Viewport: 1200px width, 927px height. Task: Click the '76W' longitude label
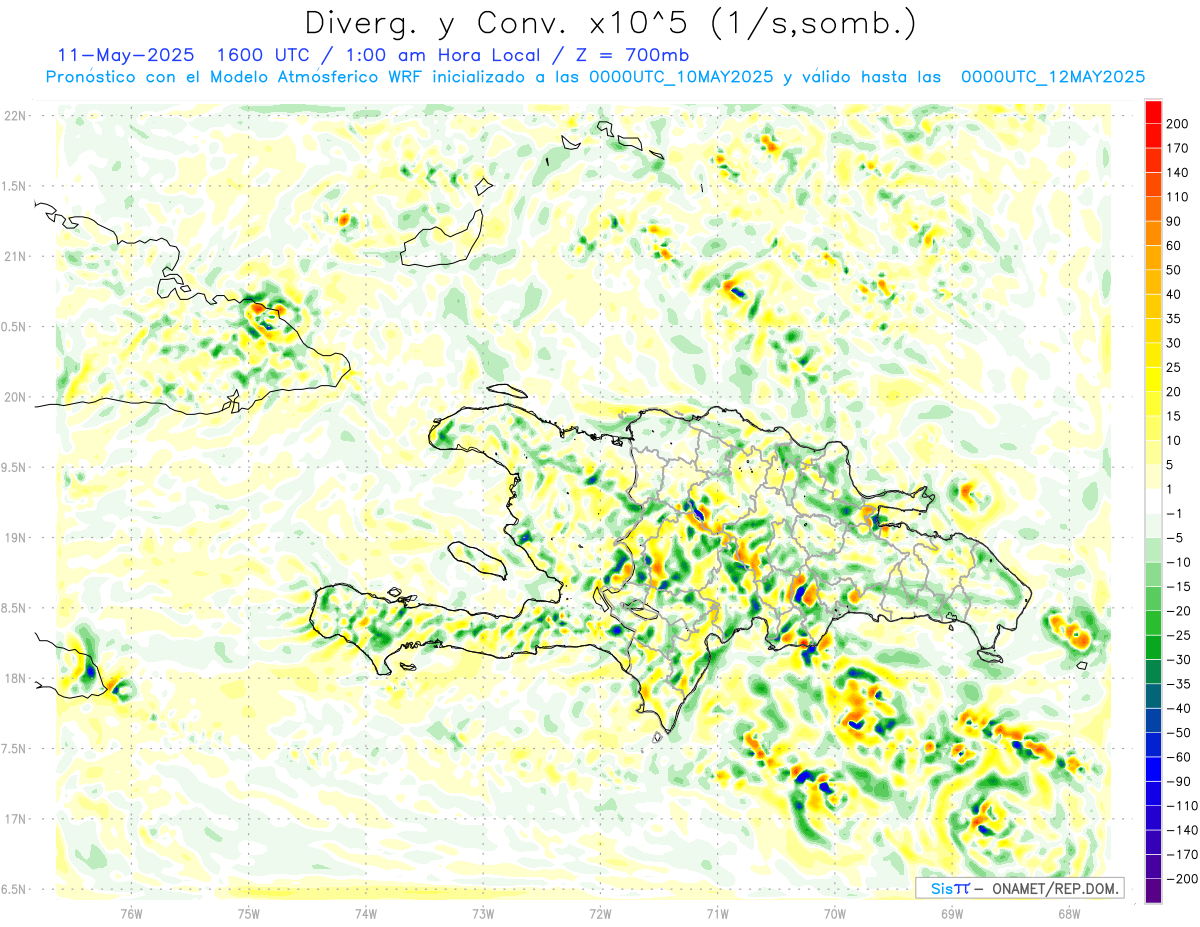point(131,914)
